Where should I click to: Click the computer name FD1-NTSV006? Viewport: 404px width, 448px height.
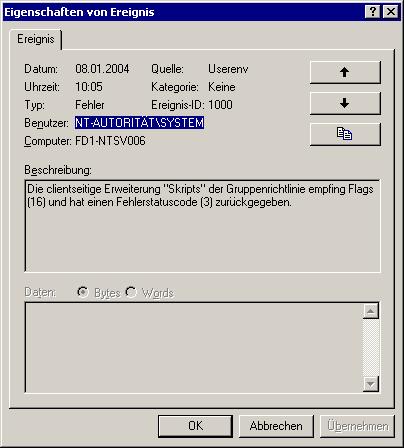pos(110,141)
